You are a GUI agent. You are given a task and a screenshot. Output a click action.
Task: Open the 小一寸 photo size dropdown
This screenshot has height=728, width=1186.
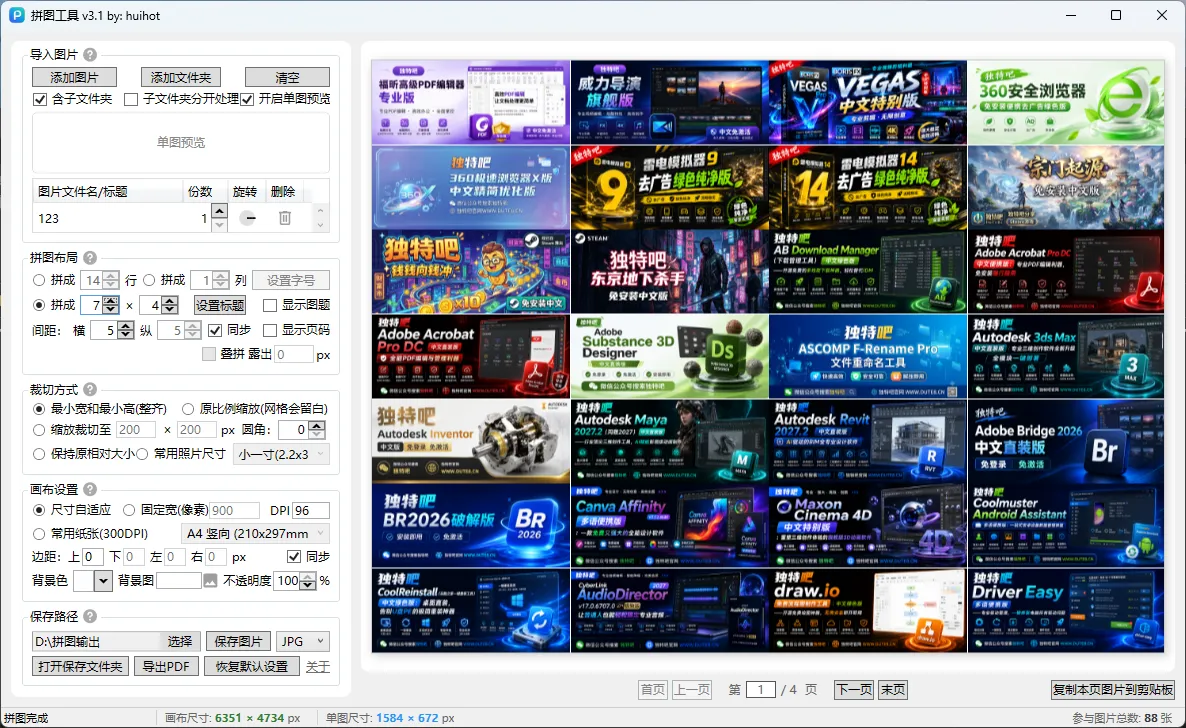(x=281, y=454)
